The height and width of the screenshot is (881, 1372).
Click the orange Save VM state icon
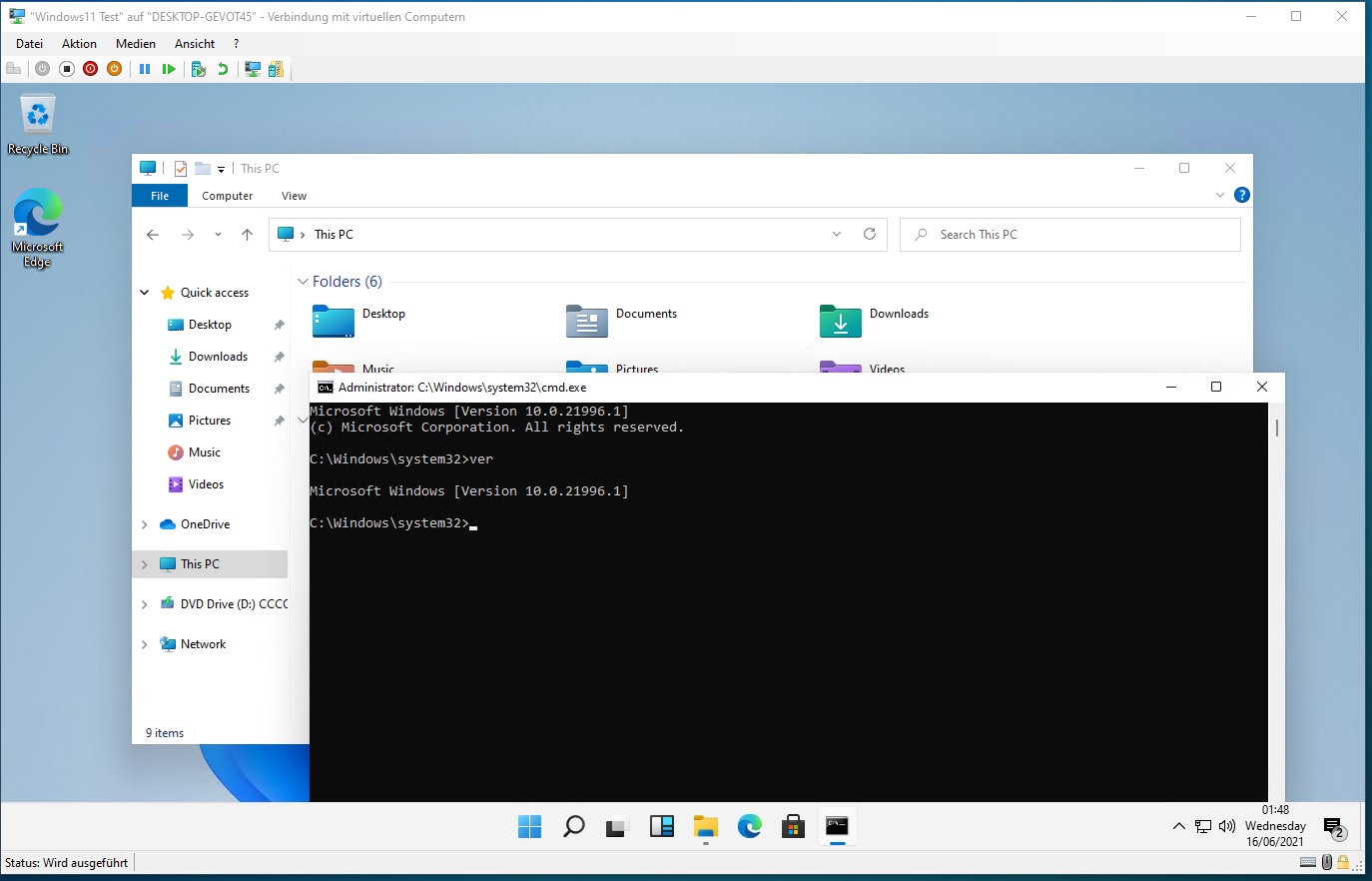point(115,69)
